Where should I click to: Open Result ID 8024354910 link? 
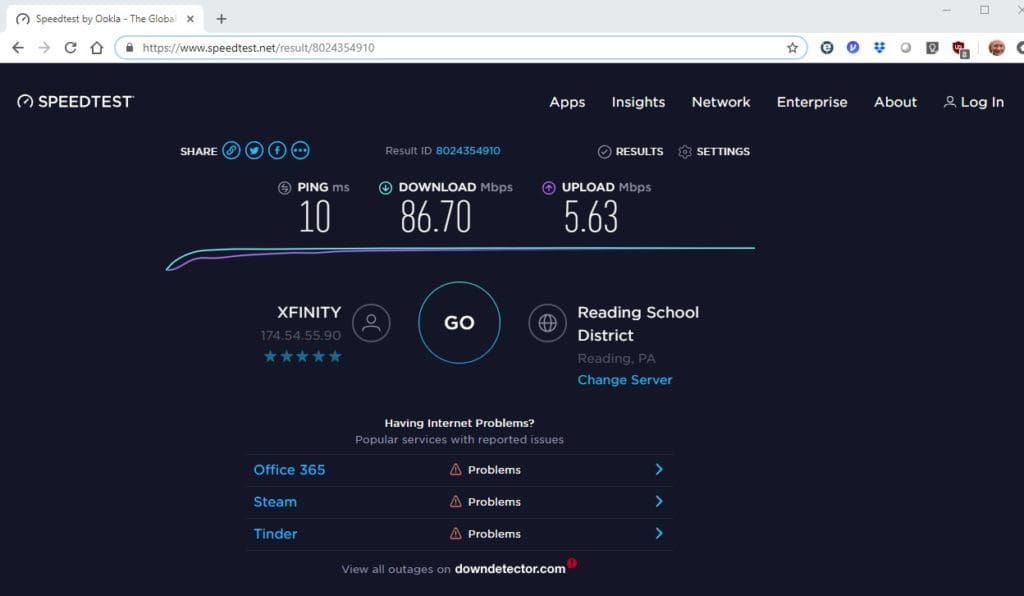pyautogui.click(x=468, y=151)
